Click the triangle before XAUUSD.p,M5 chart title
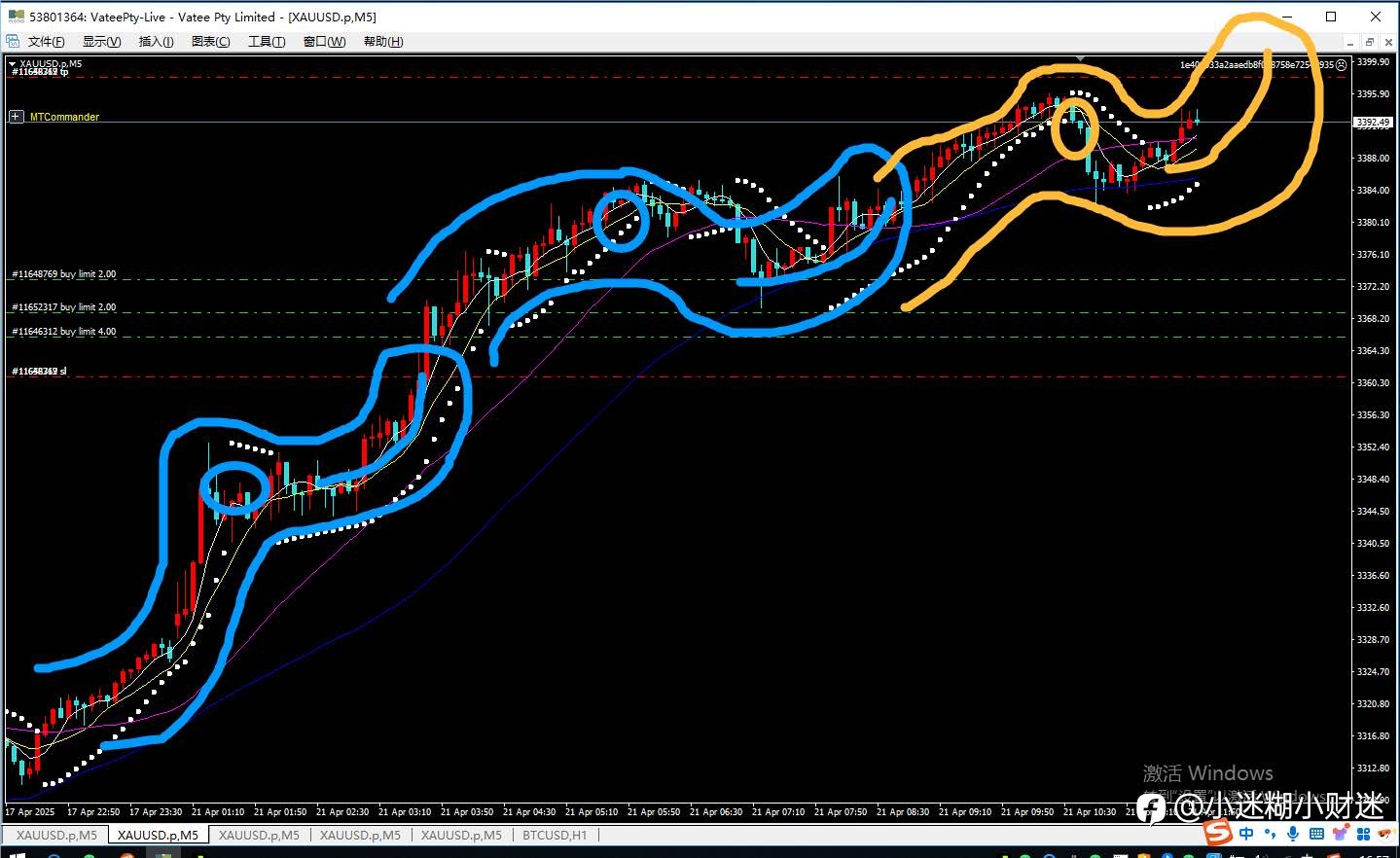1400x858 pixels. (13, 64)
